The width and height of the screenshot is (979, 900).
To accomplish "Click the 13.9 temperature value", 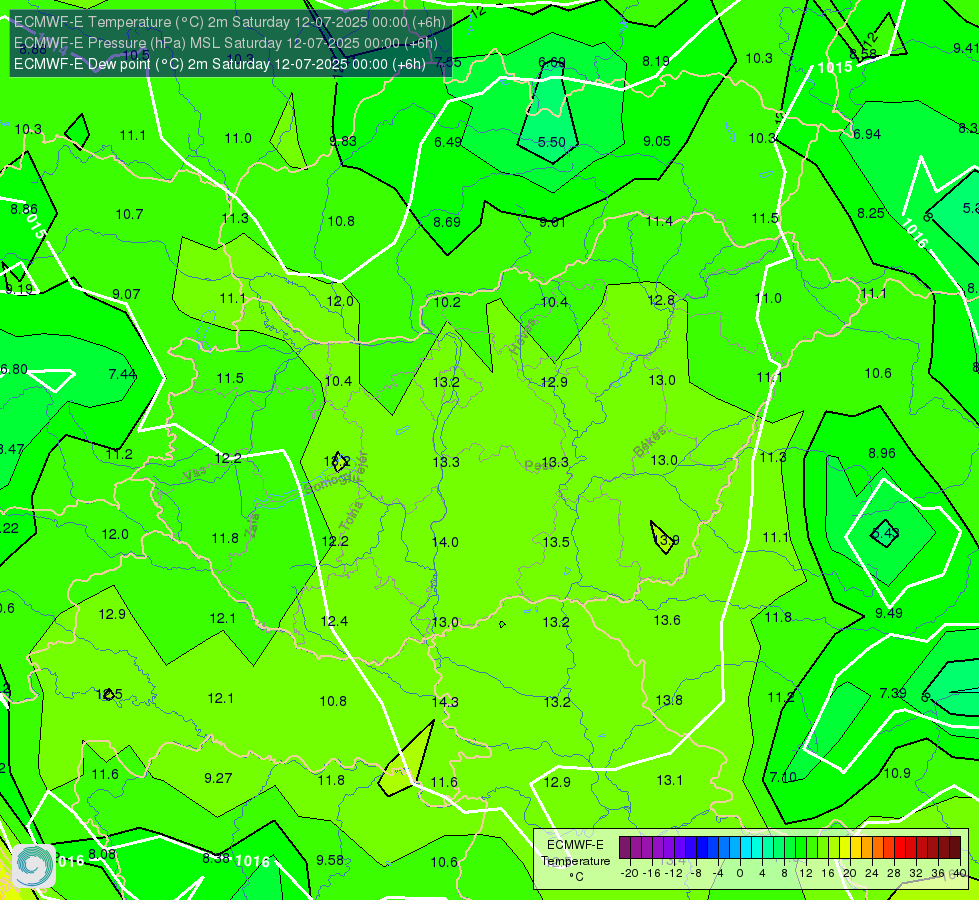I will pyautogui.click(x=667, y=540).
